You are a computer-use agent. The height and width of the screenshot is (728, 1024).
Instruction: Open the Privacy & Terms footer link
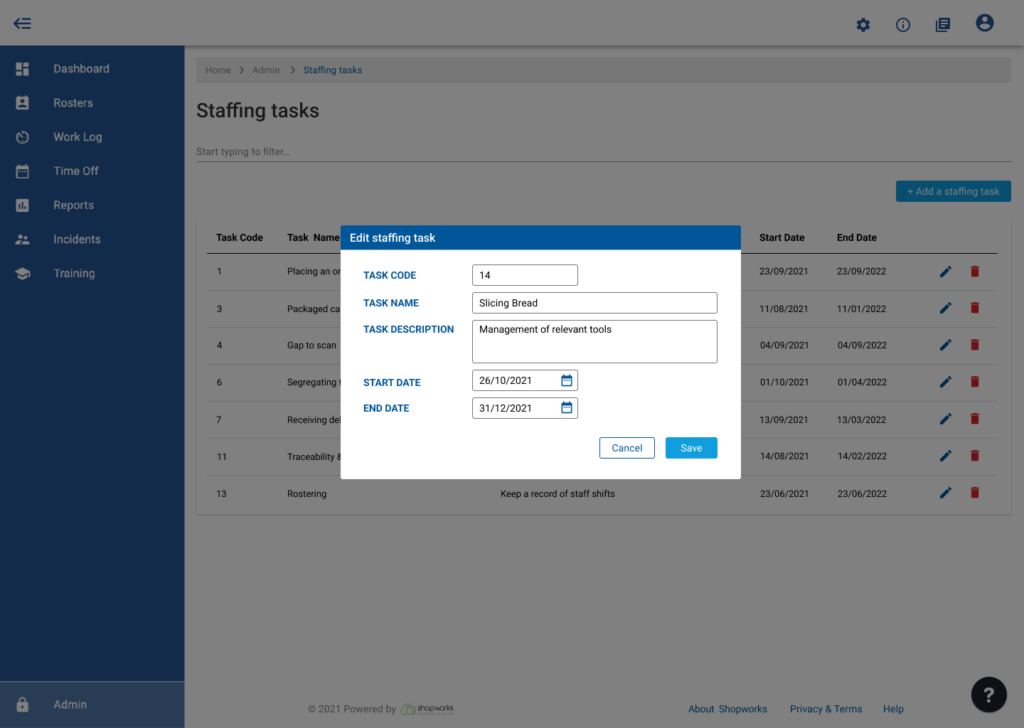pos(825,709)
